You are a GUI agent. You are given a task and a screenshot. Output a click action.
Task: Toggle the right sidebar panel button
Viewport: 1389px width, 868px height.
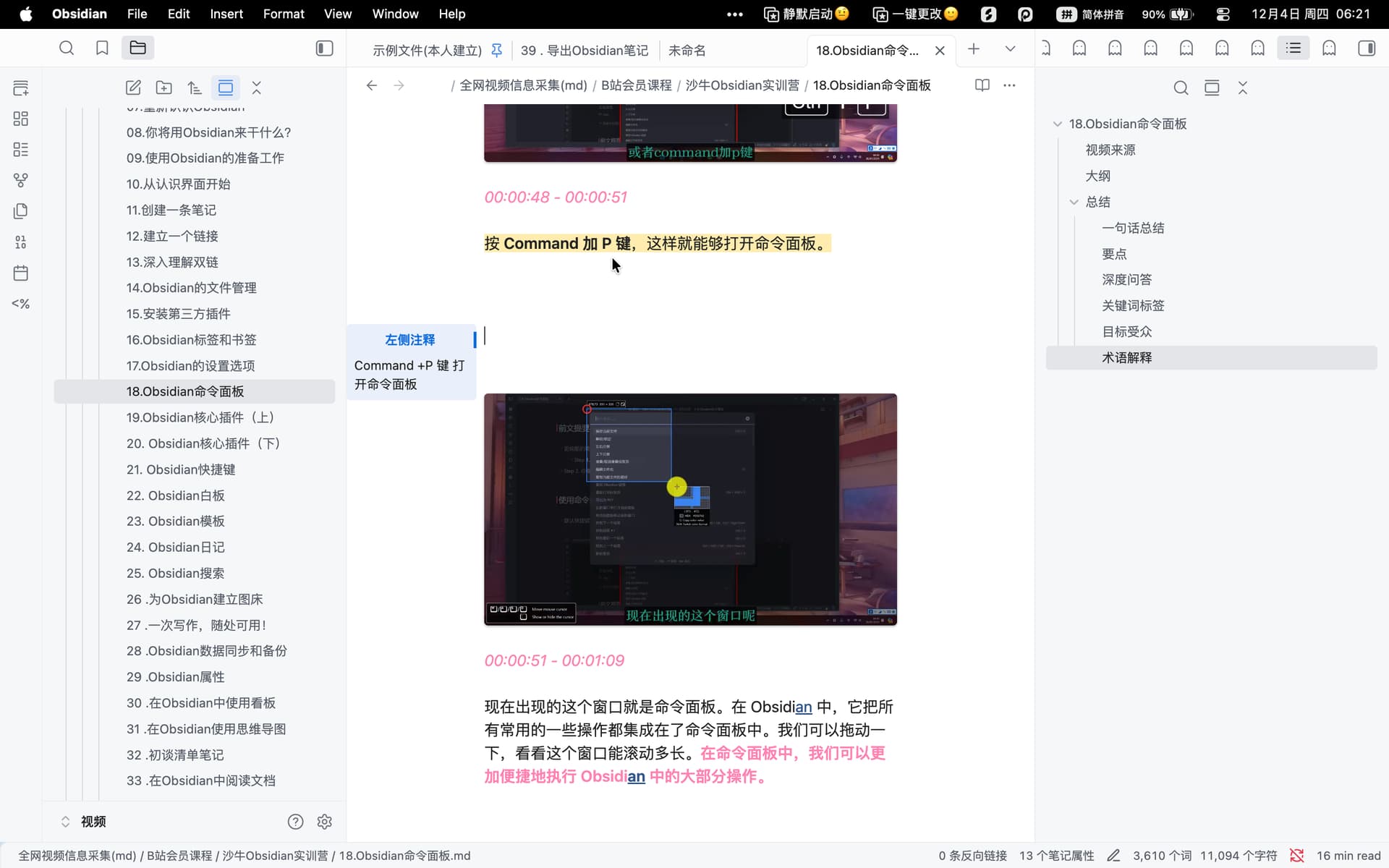[x=1366, y=48]
